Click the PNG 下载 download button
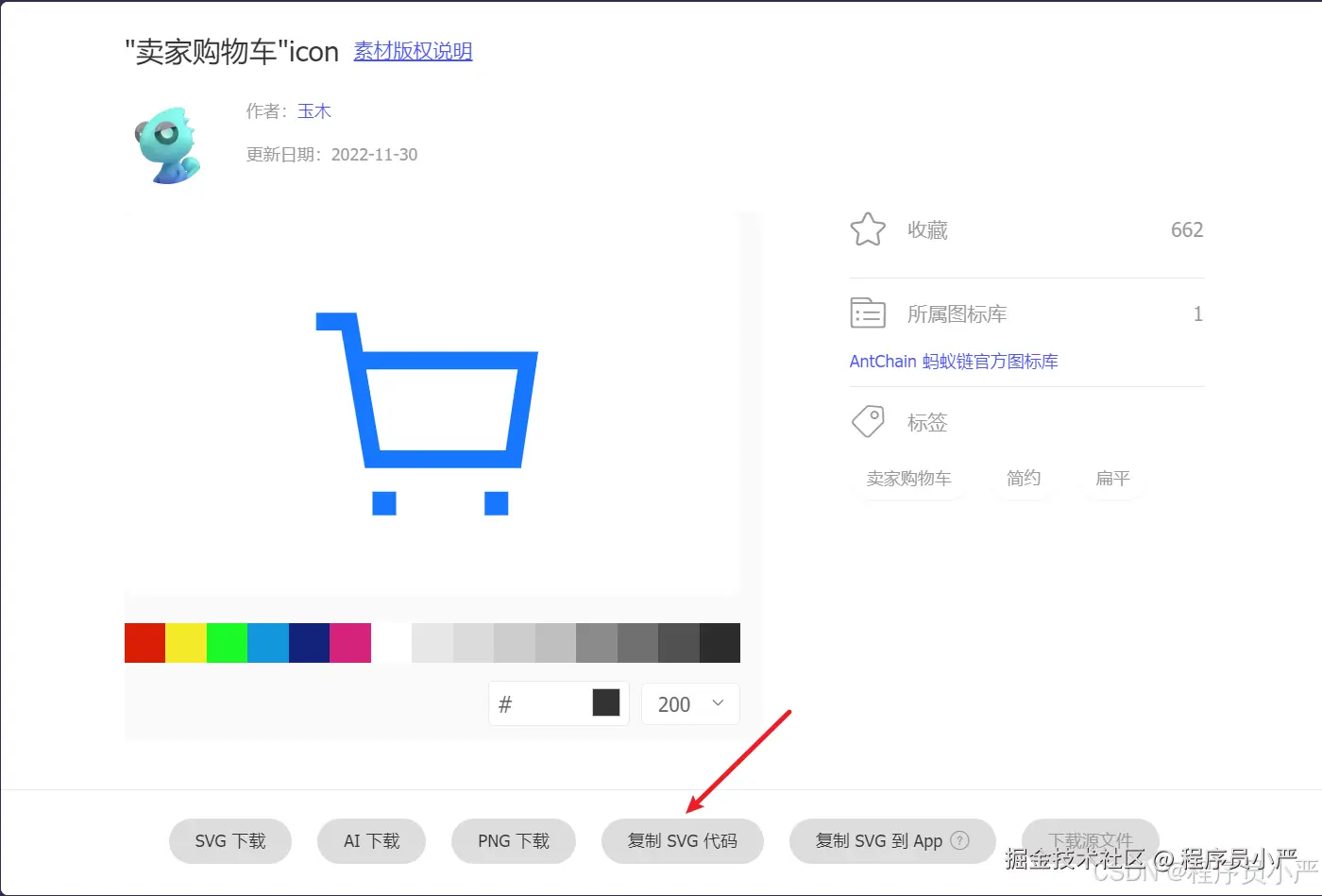The image size is (1322, 896). click(513, 840)
